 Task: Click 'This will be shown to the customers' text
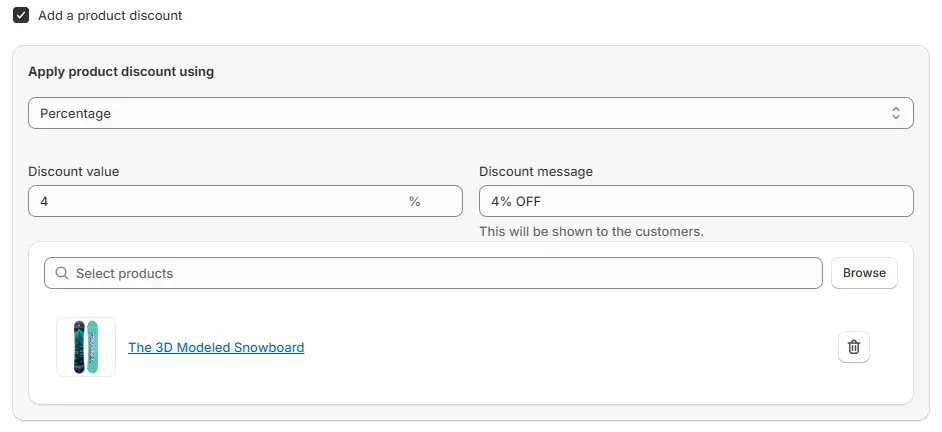[591, 231]
